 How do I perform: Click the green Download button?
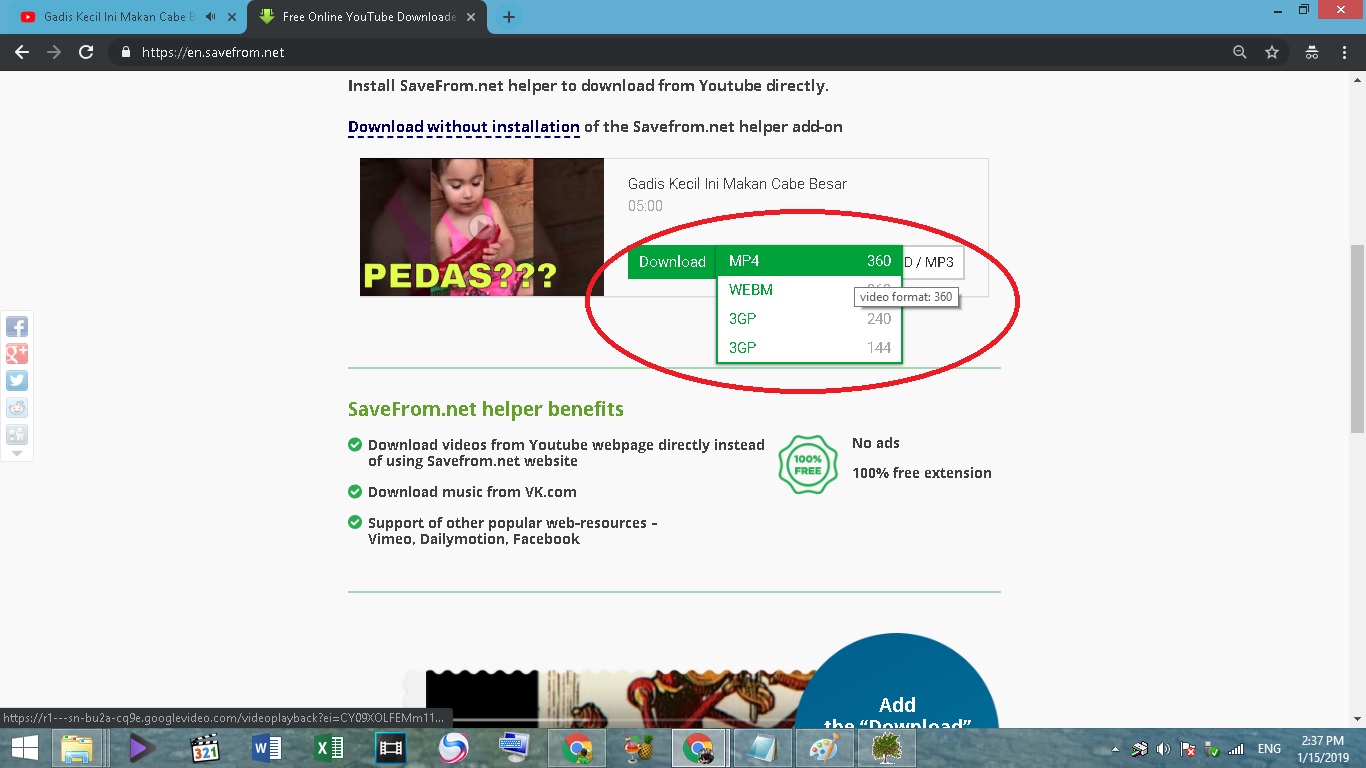tap(672, 262)
